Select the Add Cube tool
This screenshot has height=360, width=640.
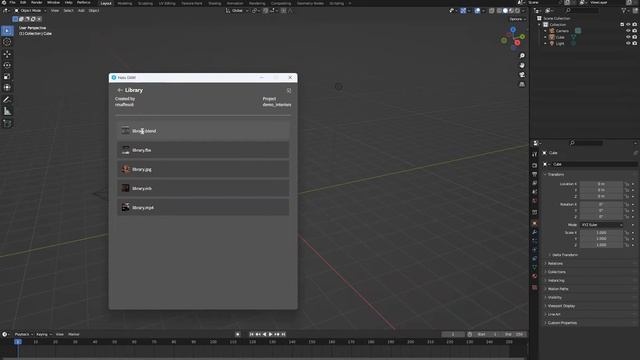coord(7,123)
